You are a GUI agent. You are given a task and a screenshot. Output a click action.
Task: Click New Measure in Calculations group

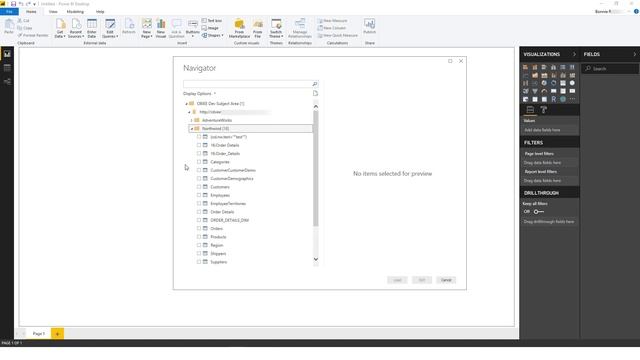[333, 20]
